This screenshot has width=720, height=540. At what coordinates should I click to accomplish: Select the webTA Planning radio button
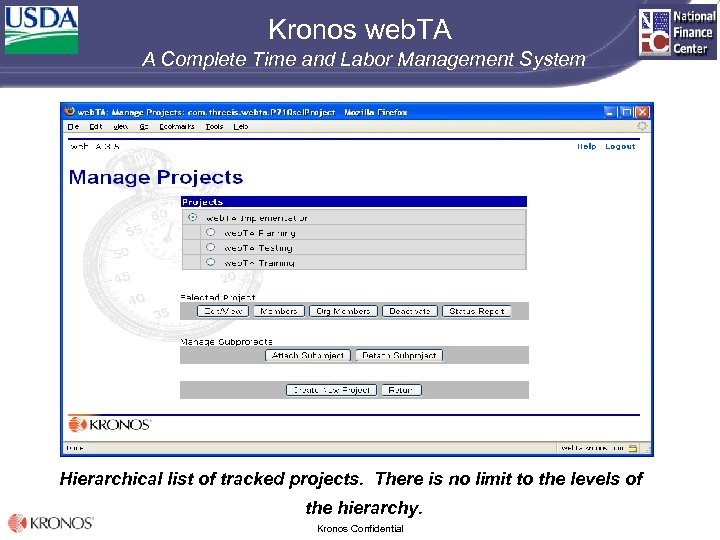point(210,232)
